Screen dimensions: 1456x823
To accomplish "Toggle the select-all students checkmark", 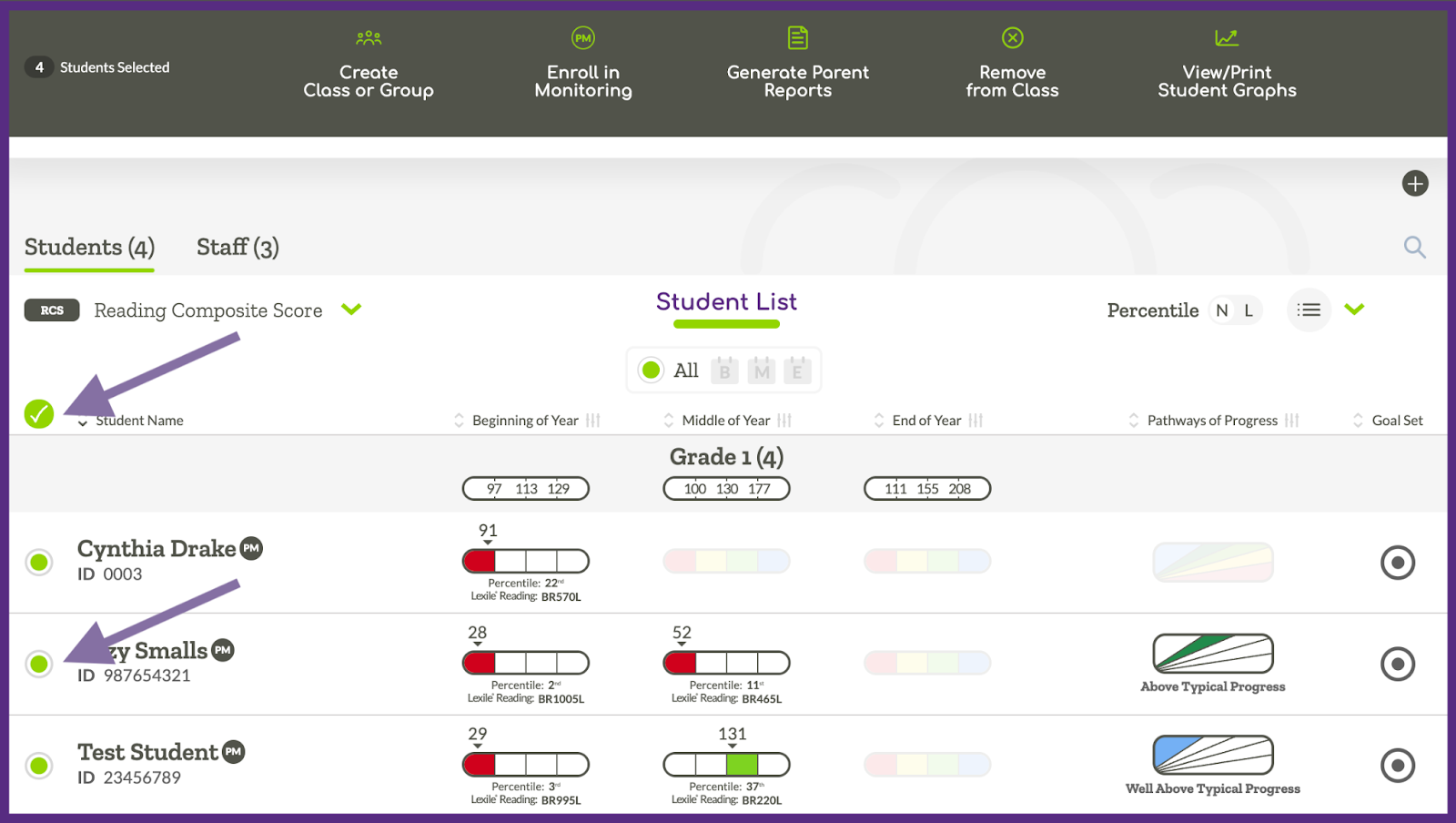I will tap(38, 414).
